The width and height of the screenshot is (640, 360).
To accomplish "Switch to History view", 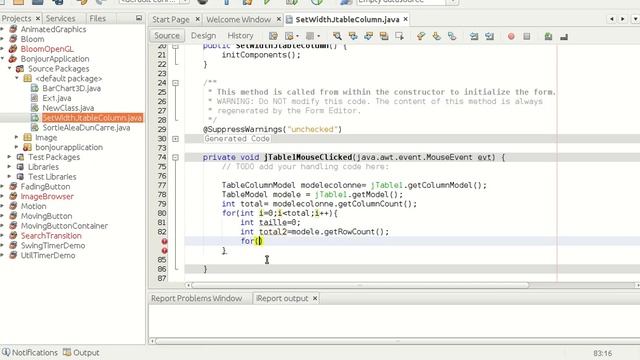I will pyautogui.click(x=240, y=36).
